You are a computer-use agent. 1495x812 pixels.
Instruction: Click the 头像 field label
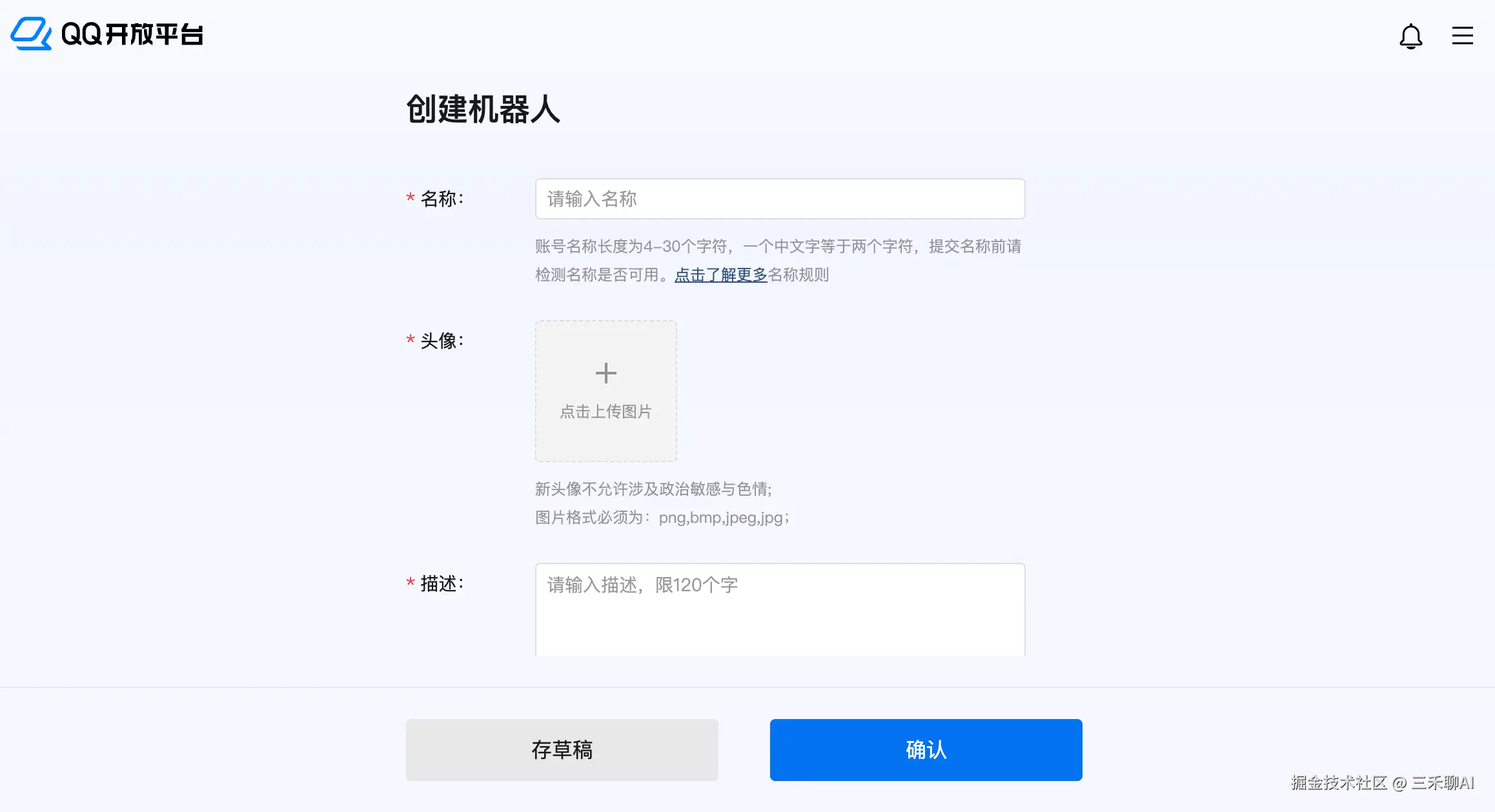442,341
